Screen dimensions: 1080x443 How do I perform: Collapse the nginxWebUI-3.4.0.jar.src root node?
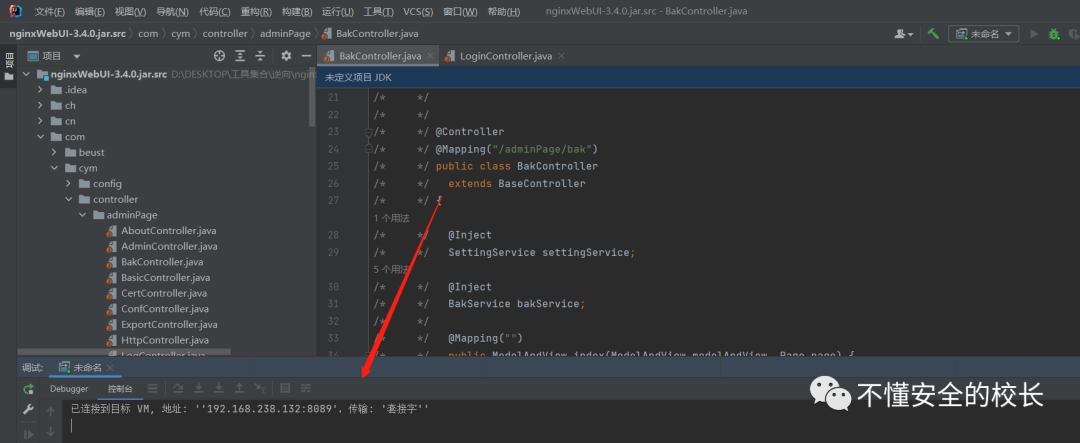click(x=26, y=74)
